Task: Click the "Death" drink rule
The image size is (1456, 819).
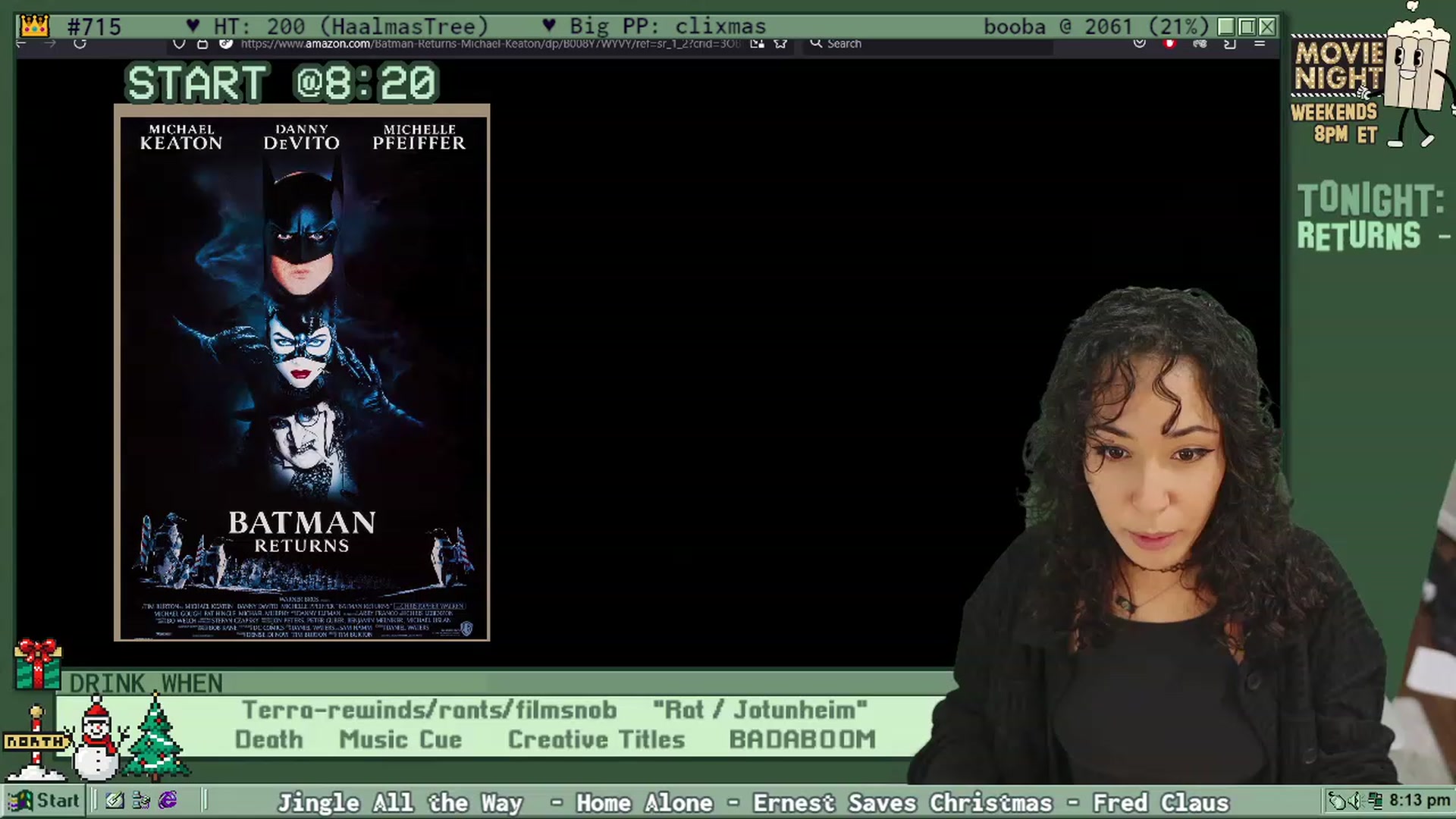Action: [x=268, y=739]
